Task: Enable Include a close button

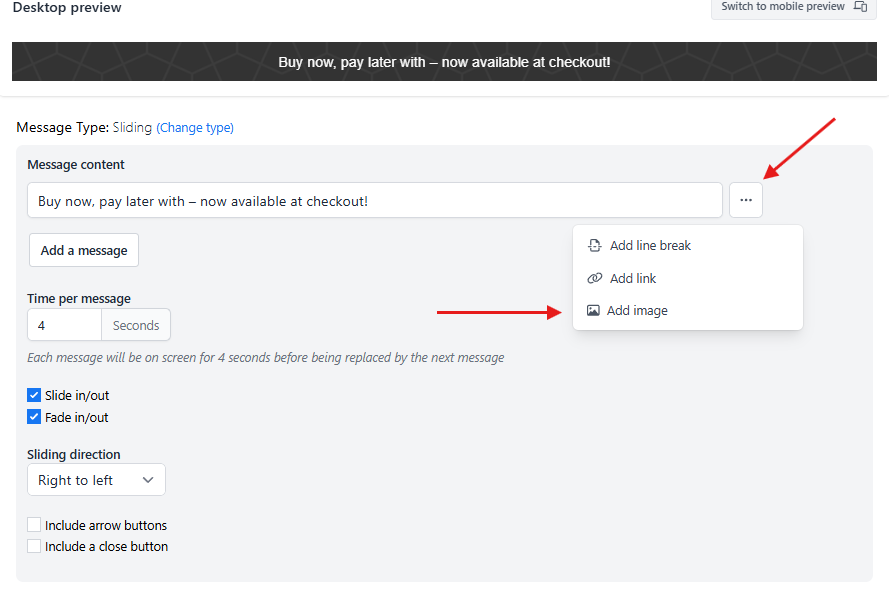Action: pyautogui.click(x=34, y=546)
